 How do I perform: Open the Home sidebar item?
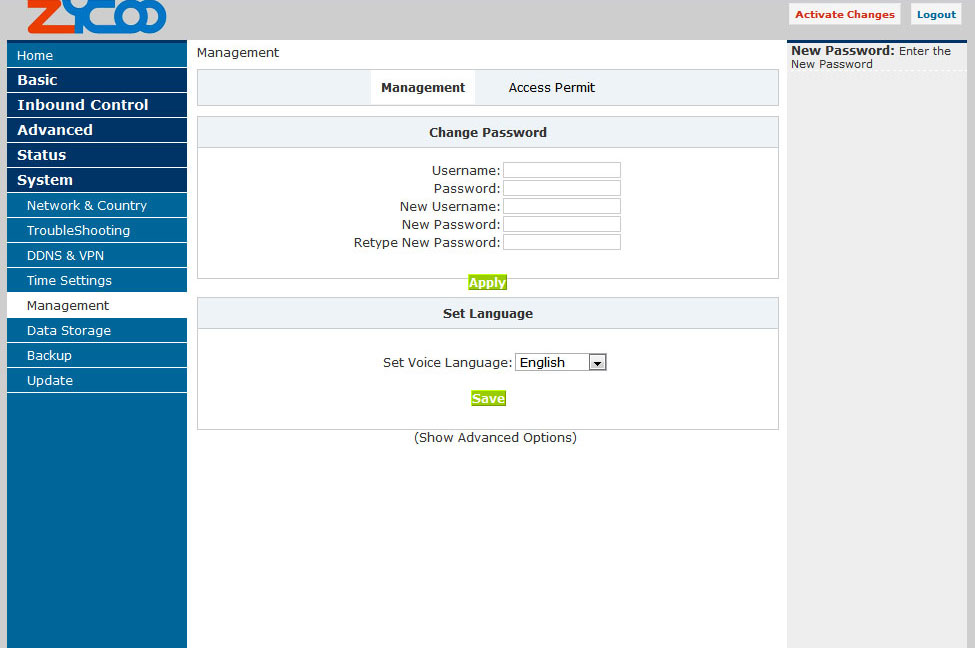tap(35, 55)
